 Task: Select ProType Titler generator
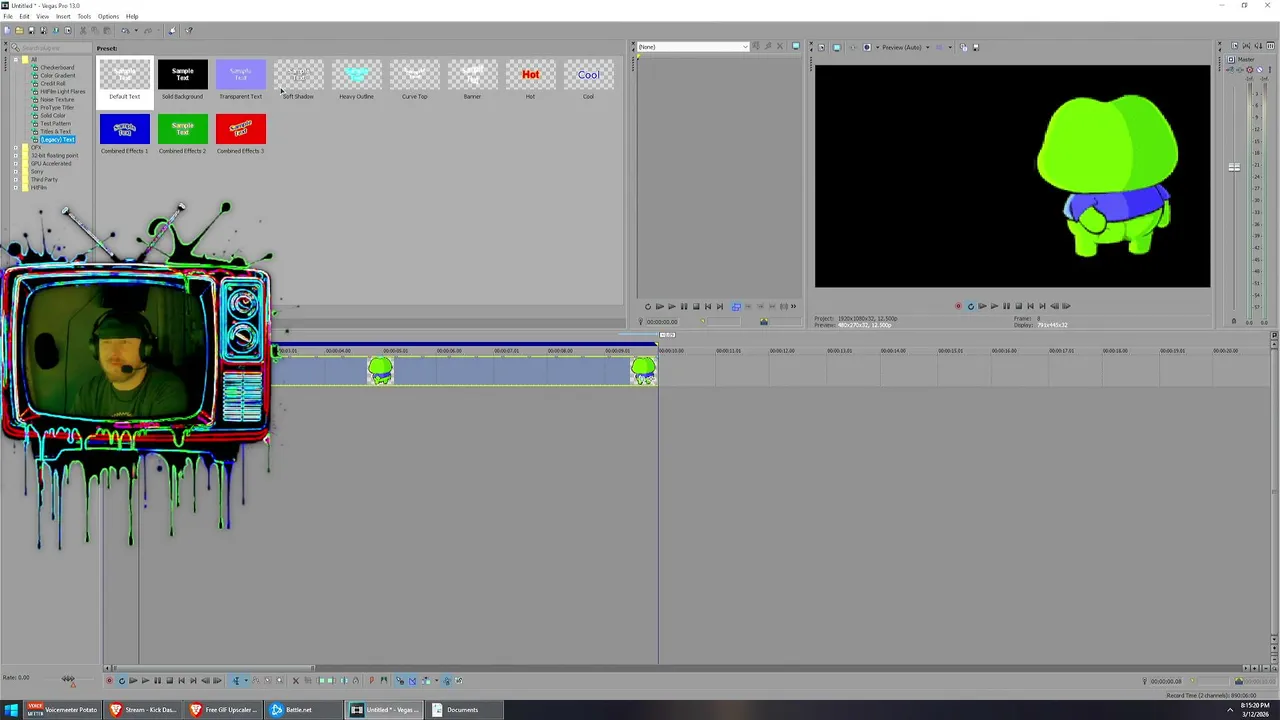[56, 108]
